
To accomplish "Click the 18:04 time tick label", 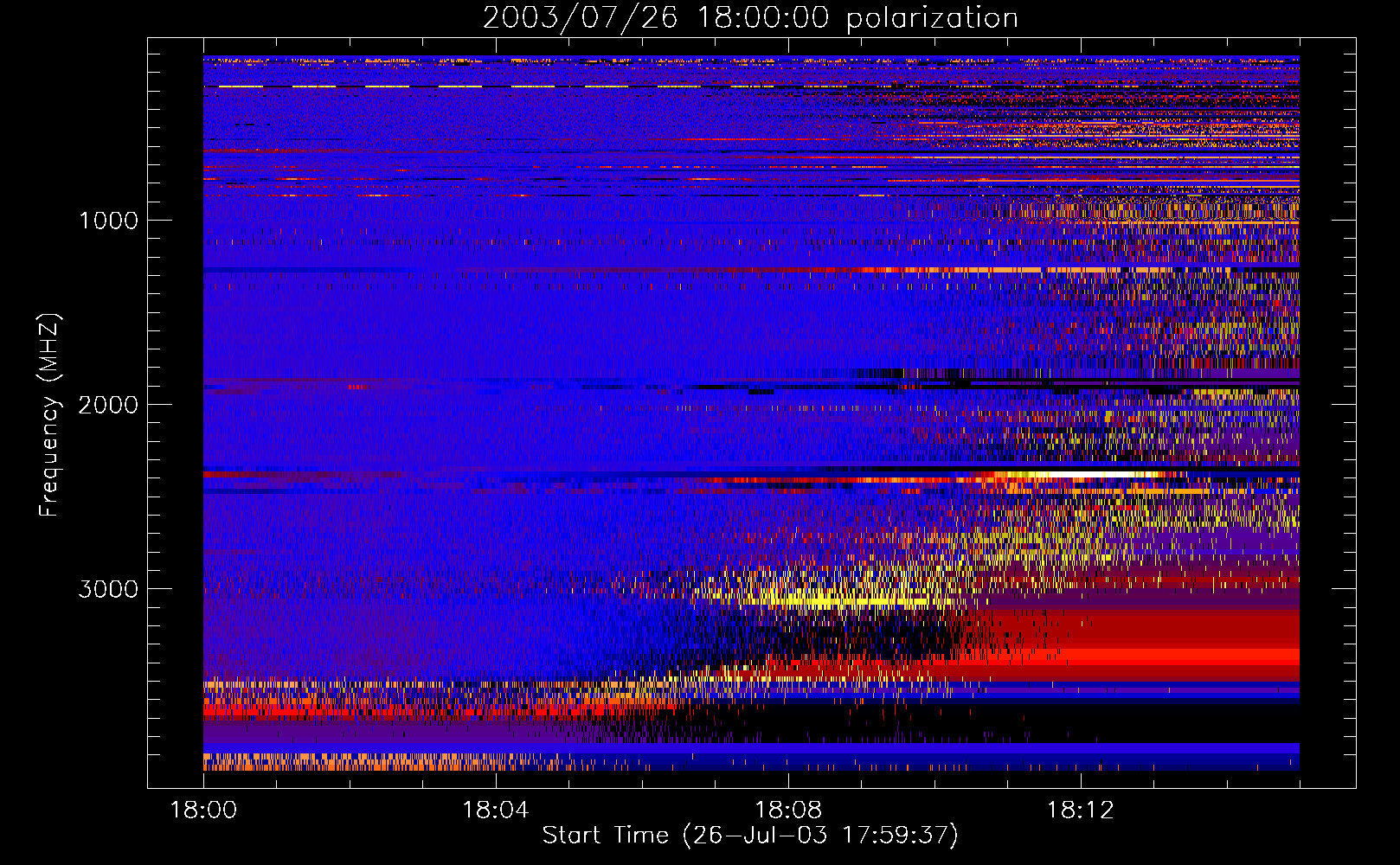I will [496, 811].
